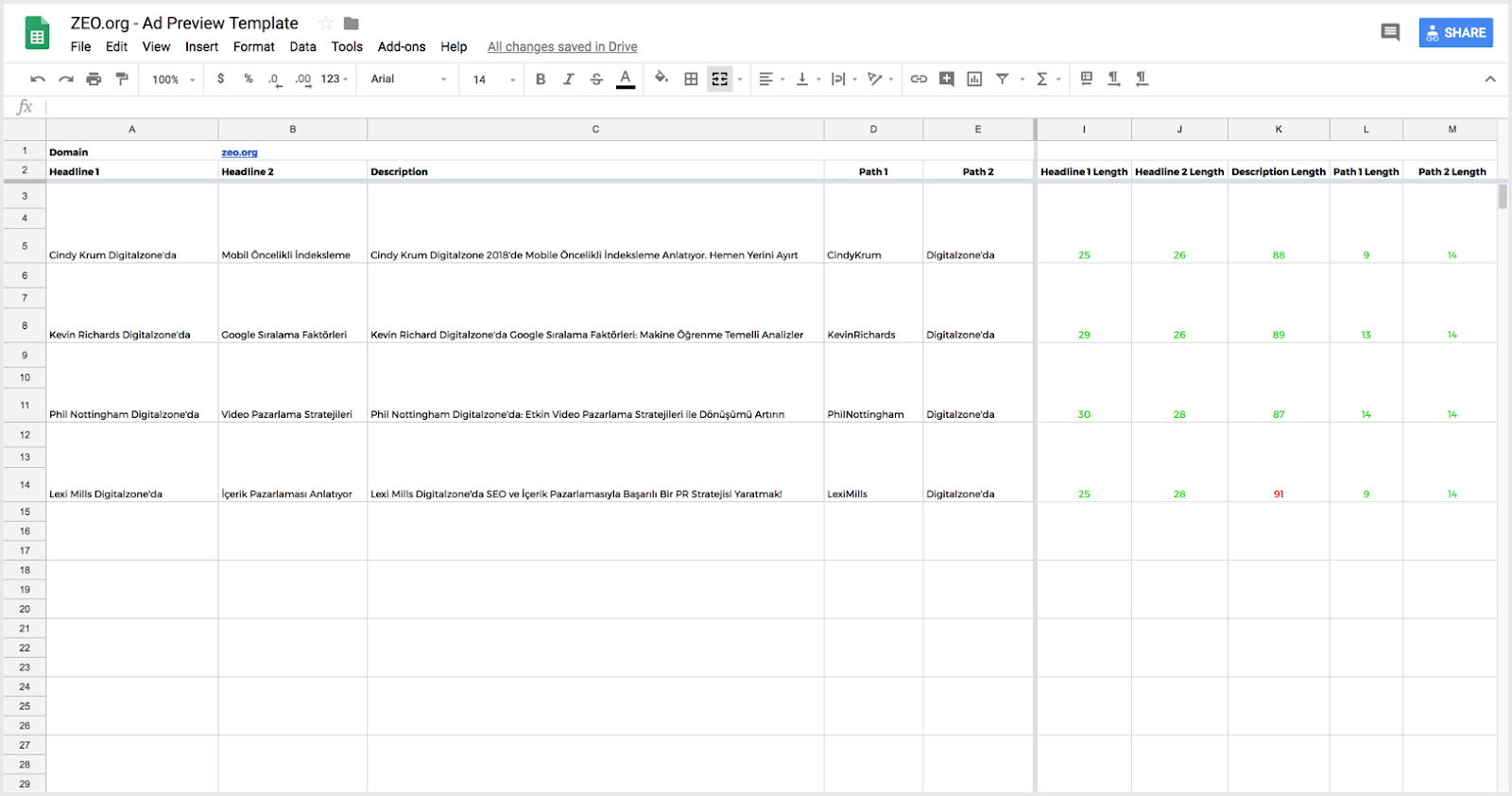Open the comments speech bubble icon
This screenshot has height=796, width=1512.
1390,33
